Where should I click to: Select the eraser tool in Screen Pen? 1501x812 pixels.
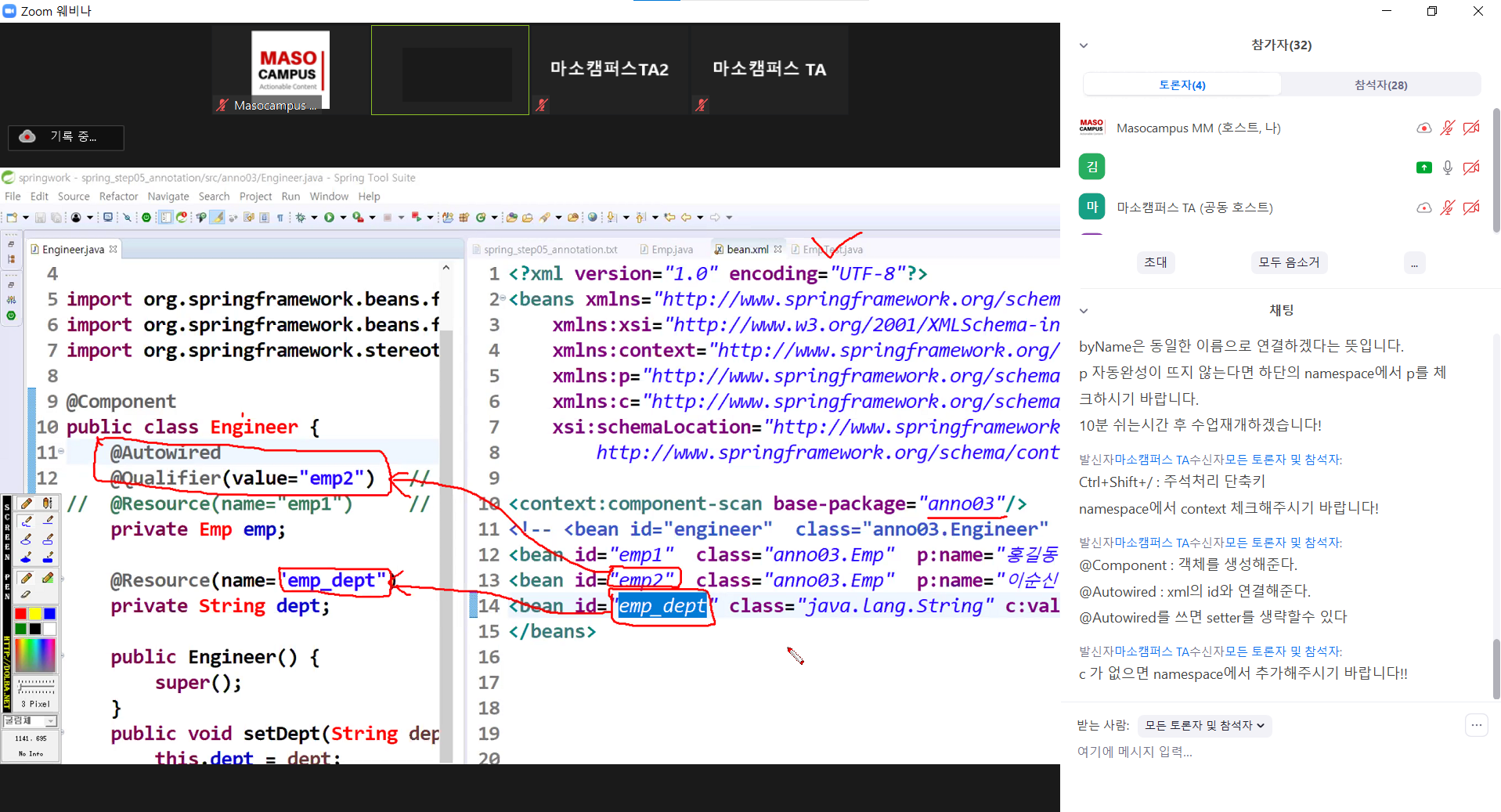(26, 594)
